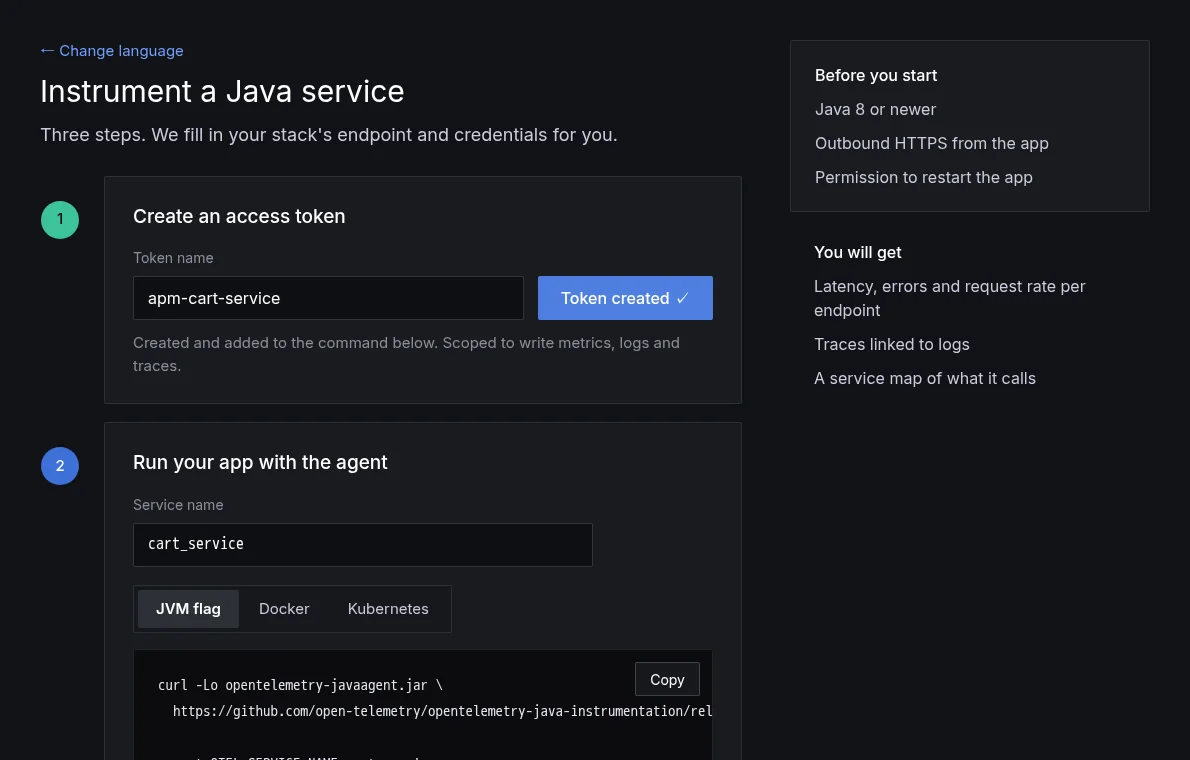Click 'Permission to restart the app' requirement
Image resolution: width=1190 pixels, height=760 pixels.
point(924,178)
